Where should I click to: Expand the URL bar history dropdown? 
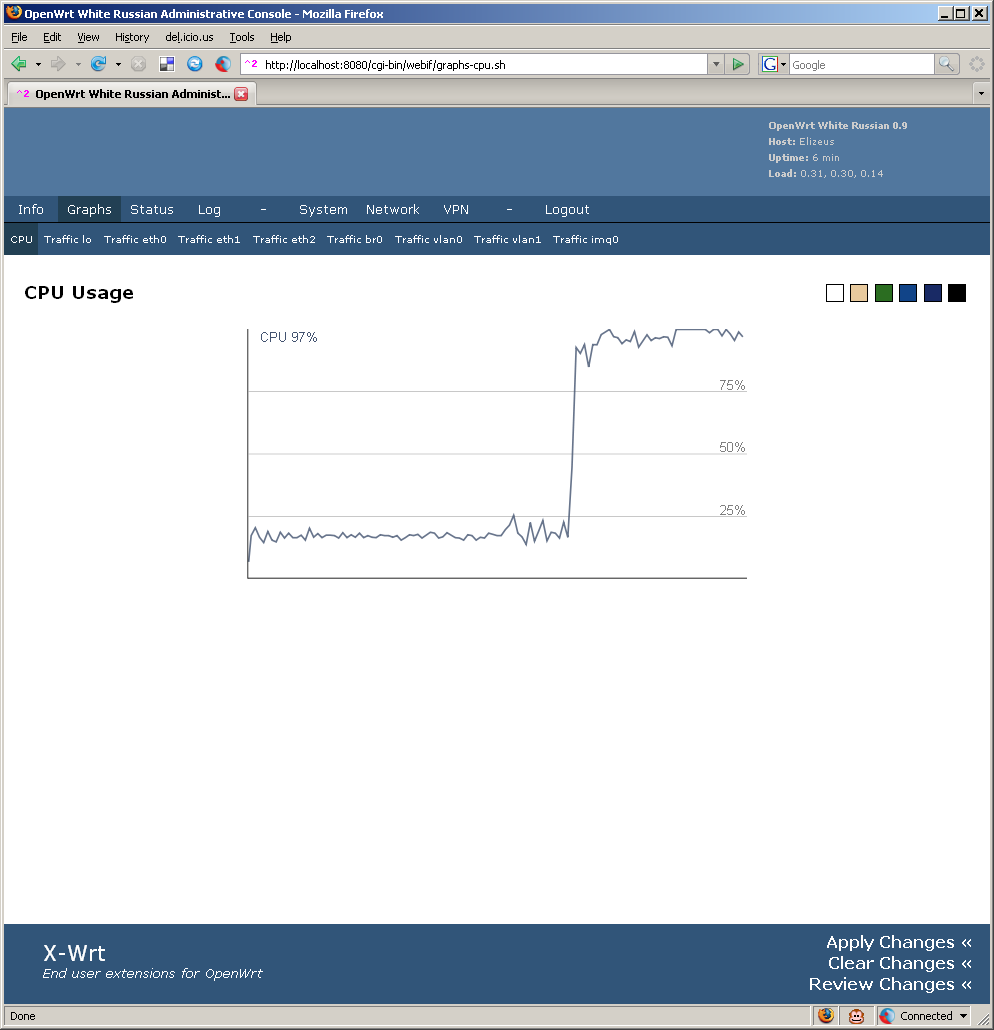coord(716,64)
